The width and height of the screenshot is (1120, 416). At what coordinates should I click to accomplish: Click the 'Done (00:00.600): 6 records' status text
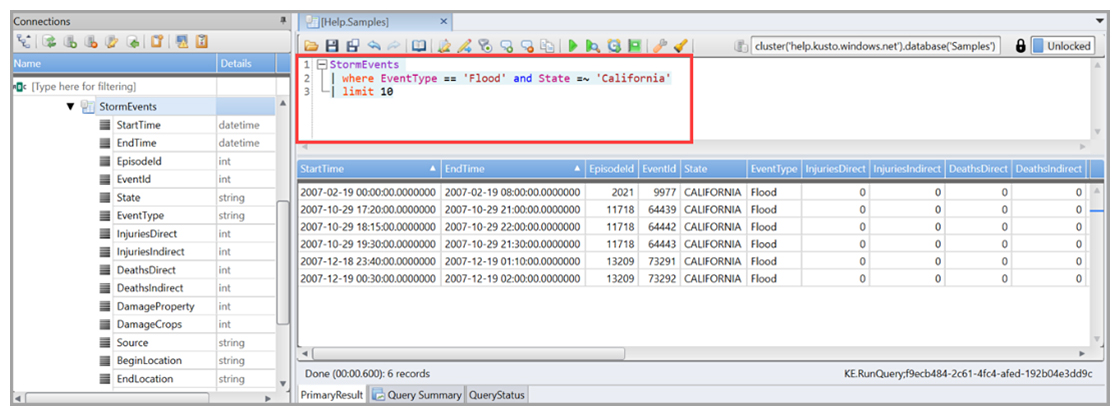(367, 373)
